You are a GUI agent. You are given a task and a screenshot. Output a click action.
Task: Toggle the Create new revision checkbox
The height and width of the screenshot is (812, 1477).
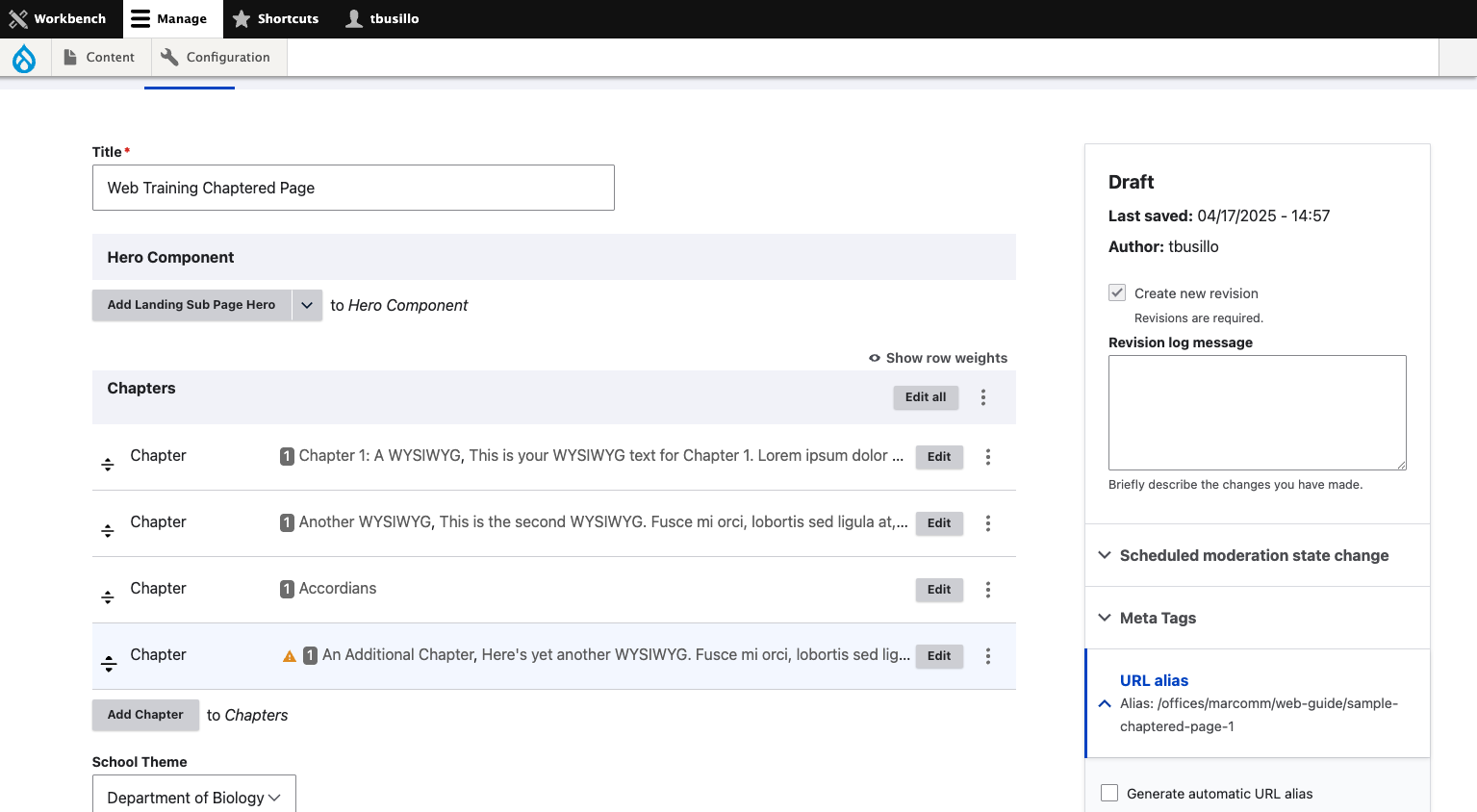point(1117,292)
